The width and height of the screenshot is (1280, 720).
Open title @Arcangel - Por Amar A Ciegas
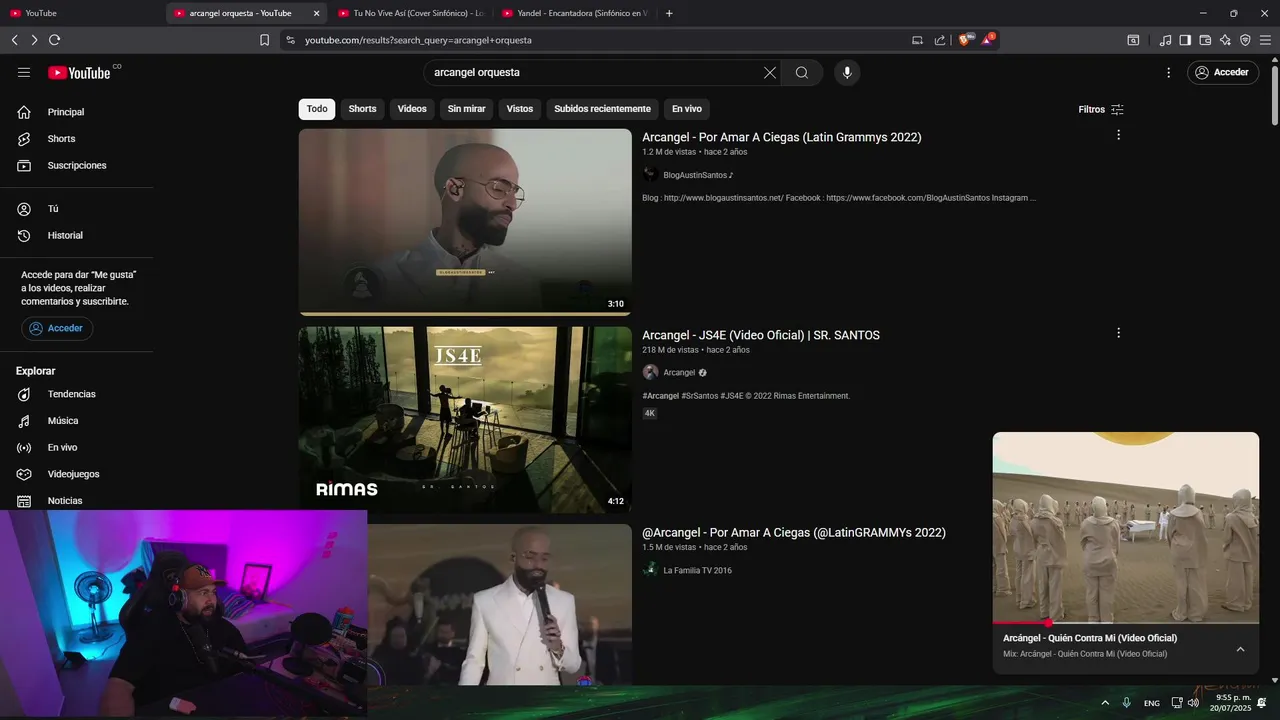point(794,533)
